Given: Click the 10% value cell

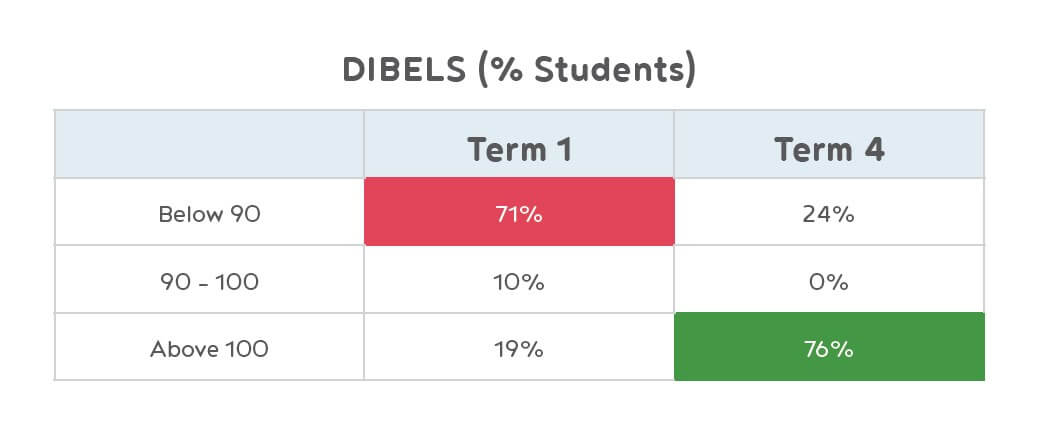Looking at the screenshot, I should pyautogui.click(x=519, y=282).
